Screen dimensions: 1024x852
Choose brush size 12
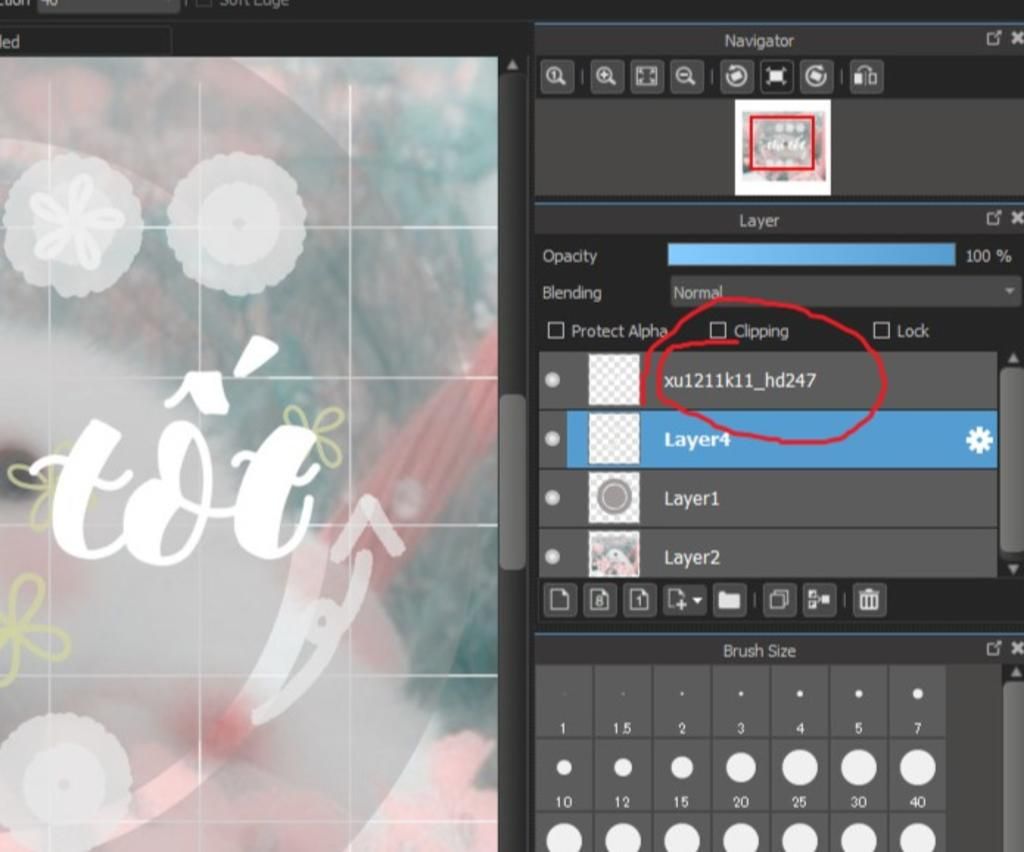pyautogui.click(x=622, y=776)
